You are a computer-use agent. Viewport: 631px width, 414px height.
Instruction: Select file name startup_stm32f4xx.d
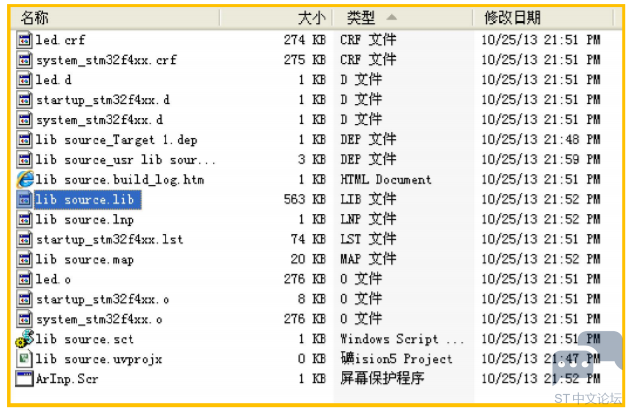click(x=103, y=100)
